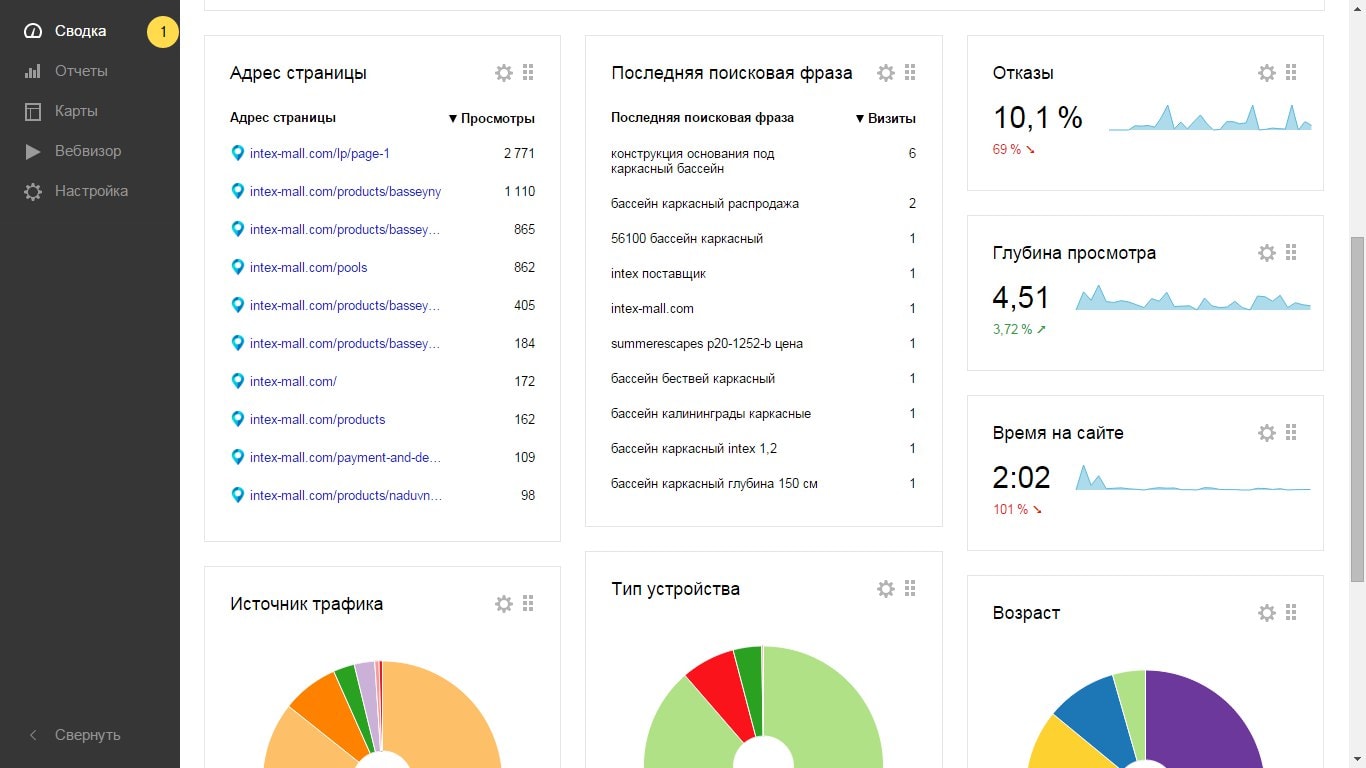Click map pin icon beside intex-mall.com/pools
1366x768 pixels.
[x=238, y=267]
